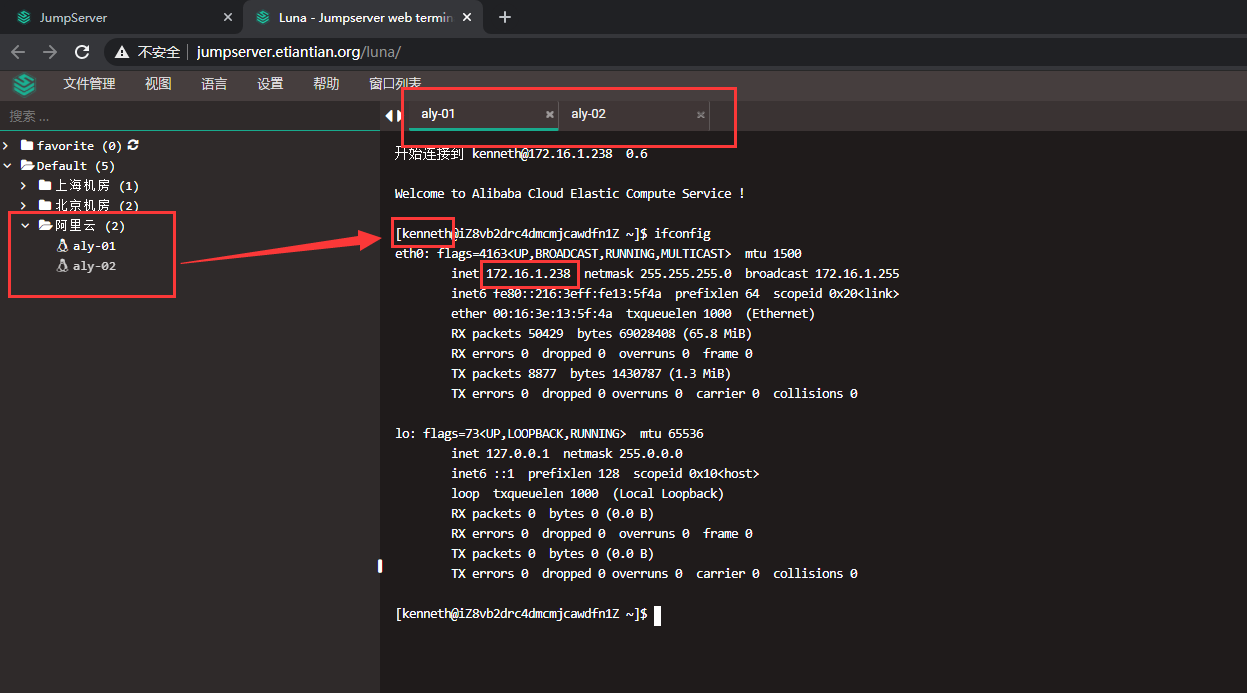This screenshot has height=693, width=1247.
Task: Close the aly-01 terminal tab
Action: click(550, 115)
